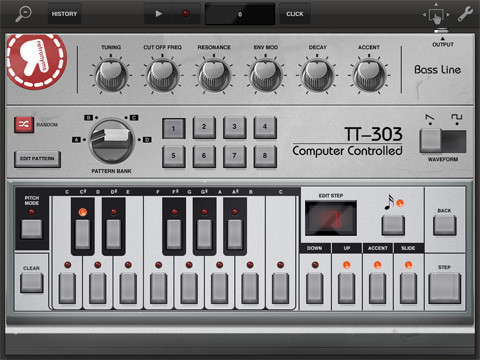Viewport: 480px width, 360px height.
Task: Click the BACK button
Action: [445, 225]
